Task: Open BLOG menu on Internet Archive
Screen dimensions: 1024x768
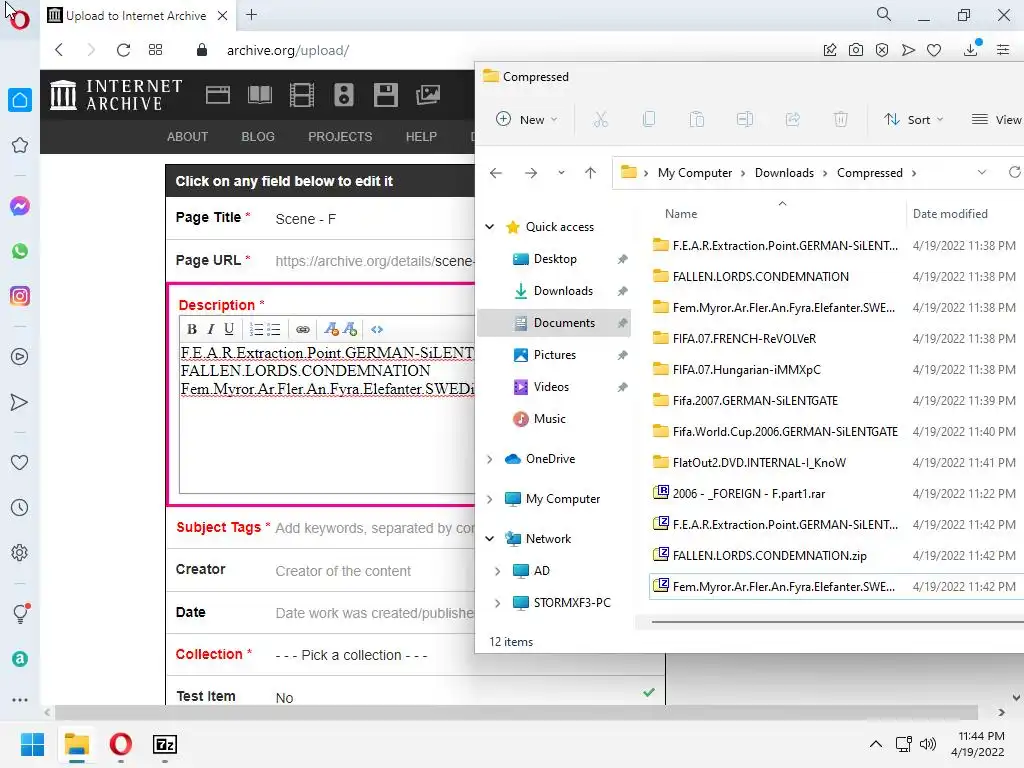Action: [258, 136]
